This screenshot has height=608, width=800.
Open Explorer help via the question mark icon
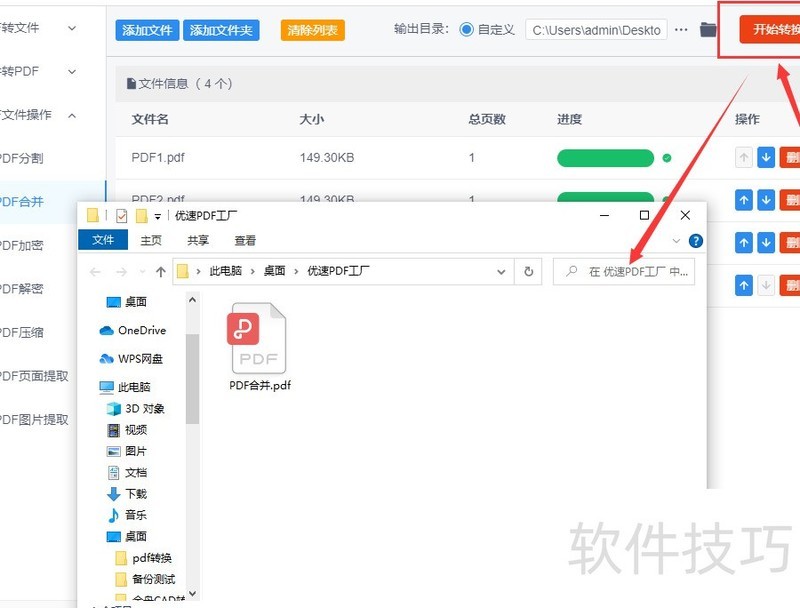[x=696, y=240]
